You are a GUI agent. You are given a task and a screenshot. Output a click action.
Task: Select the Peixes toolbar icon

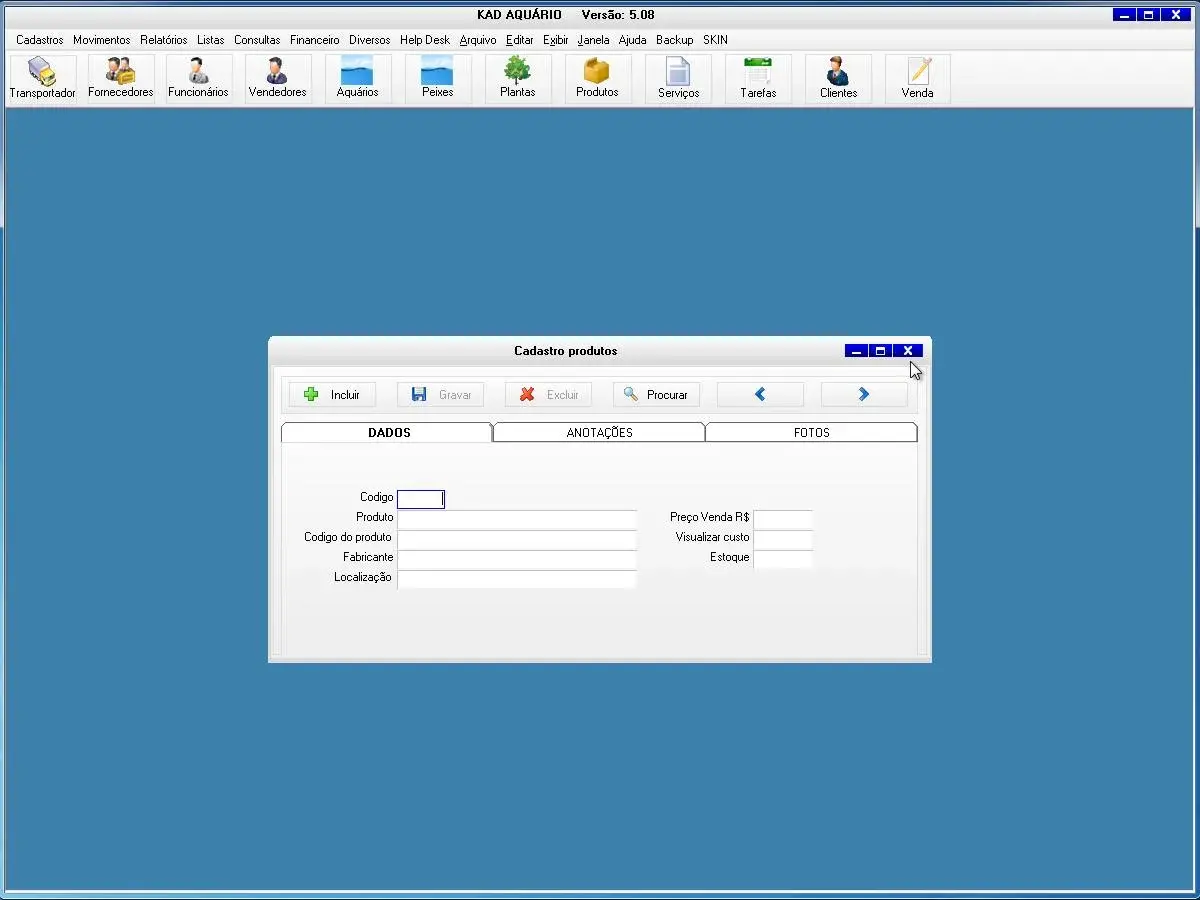tap(438, 79)
